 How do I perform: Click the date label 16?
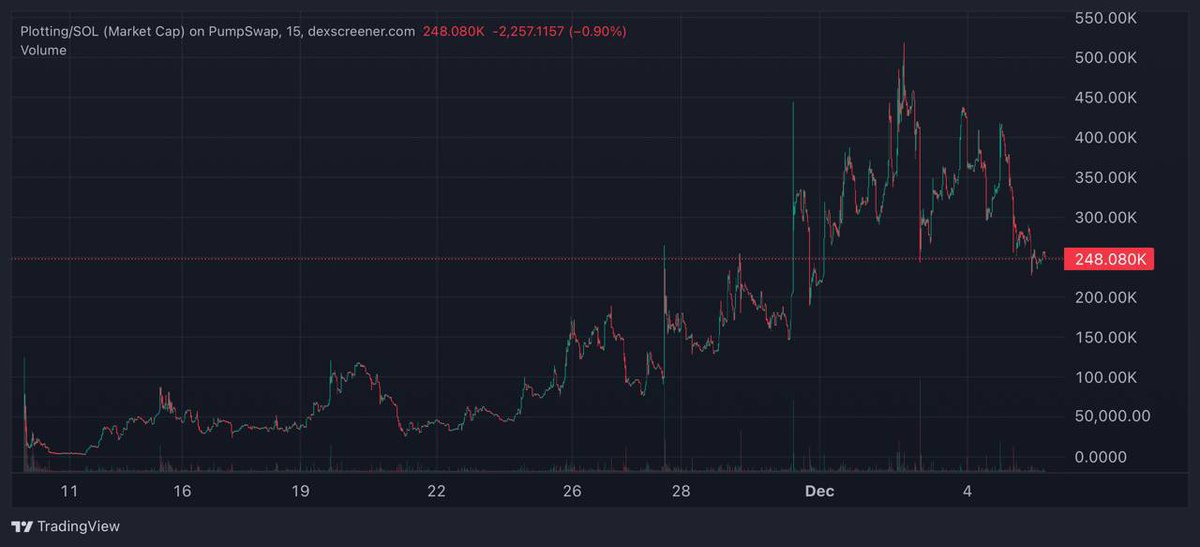[181, 491]
